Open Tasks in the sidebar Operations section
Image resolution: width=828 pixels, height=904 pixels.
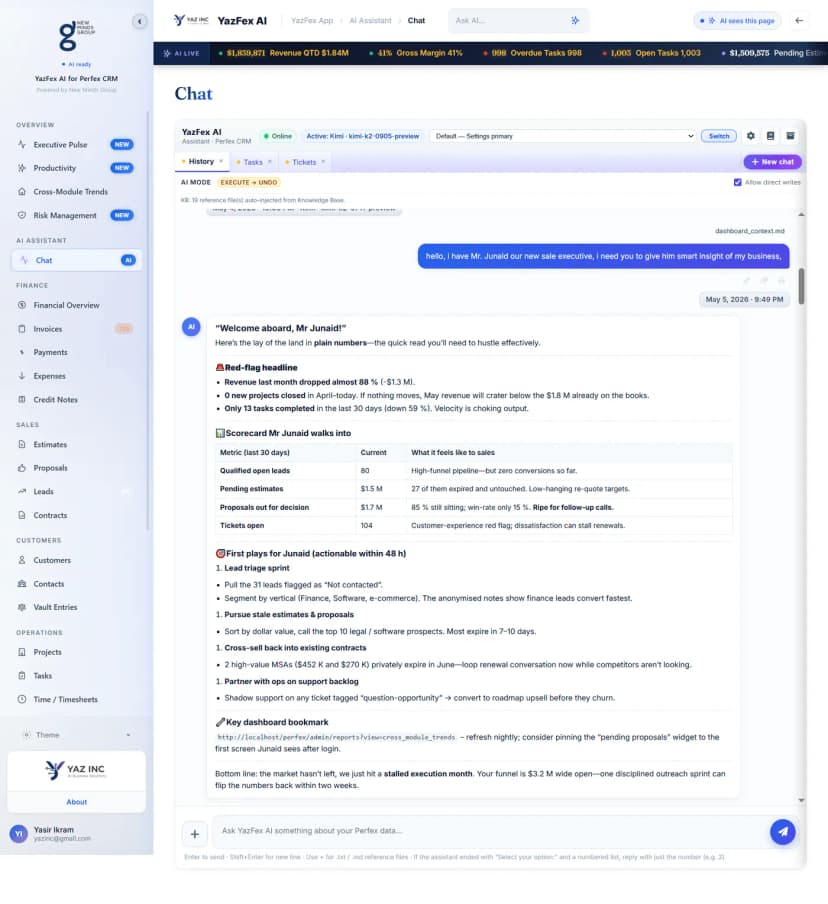click(x=75, y=676)
